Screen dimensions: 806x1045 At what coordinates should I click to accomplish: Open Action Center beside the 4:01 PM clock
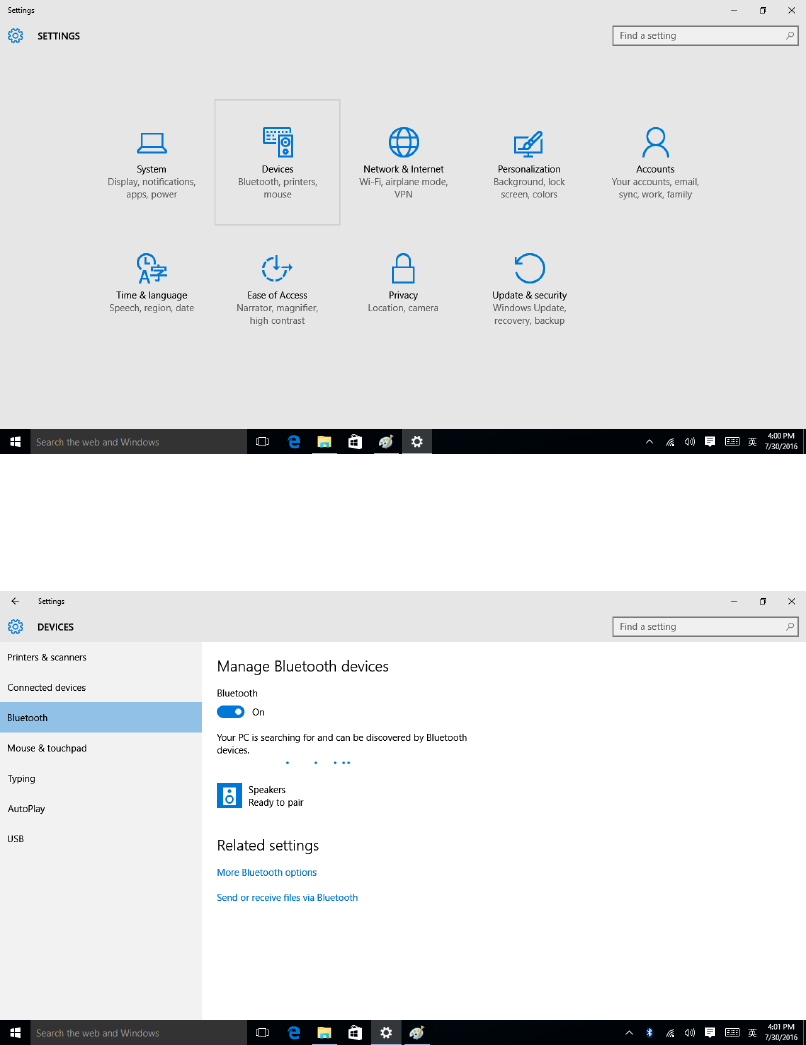click(x=710, y=1033)
